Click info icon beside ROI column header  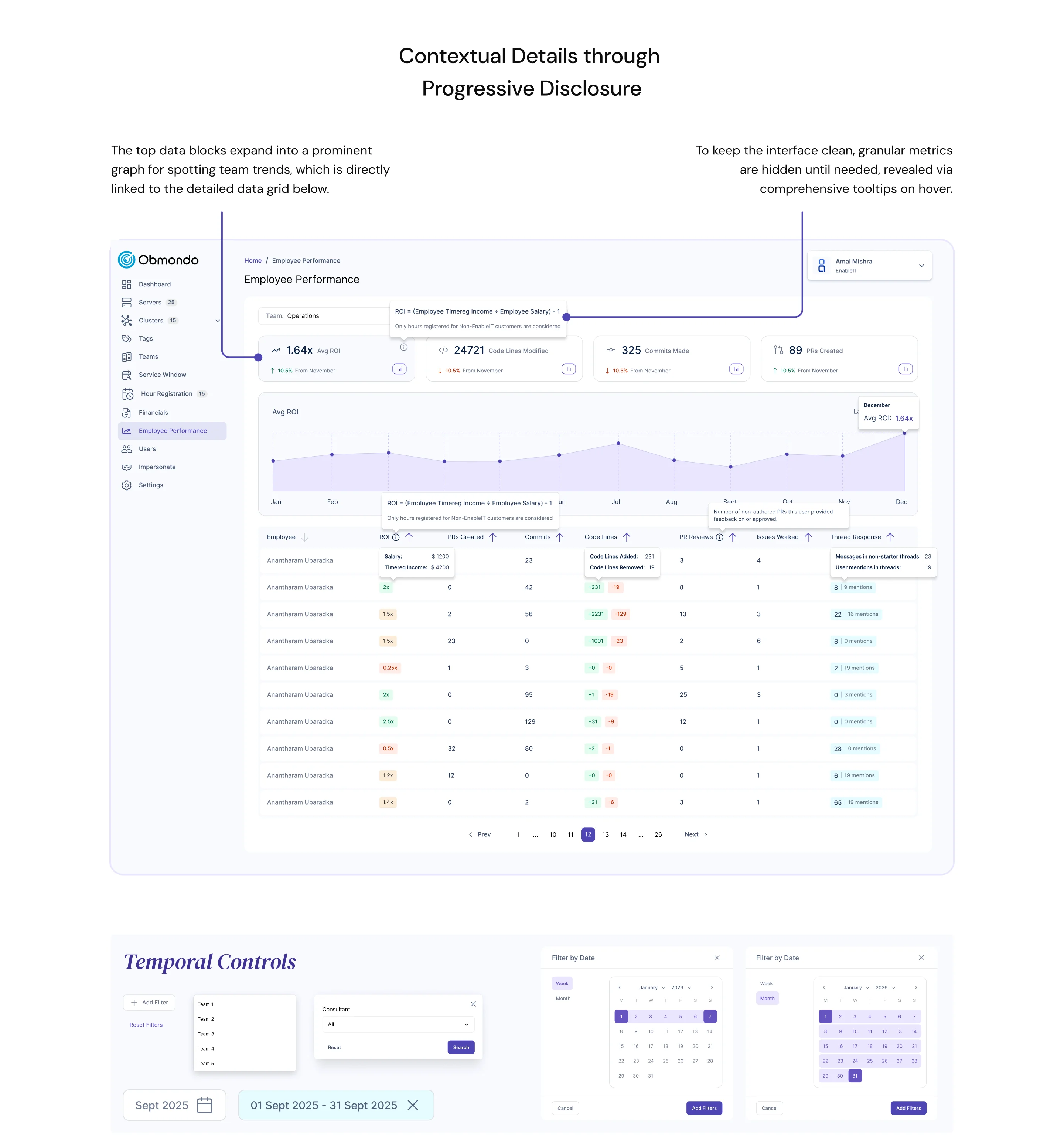396,537
